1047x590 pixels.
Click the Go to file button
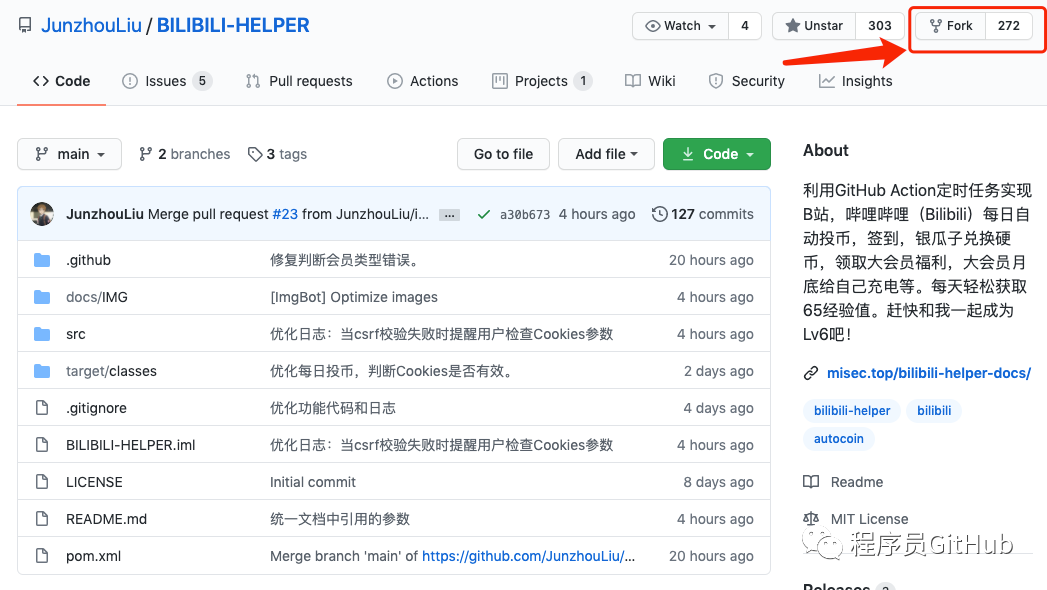coord(503,154)
